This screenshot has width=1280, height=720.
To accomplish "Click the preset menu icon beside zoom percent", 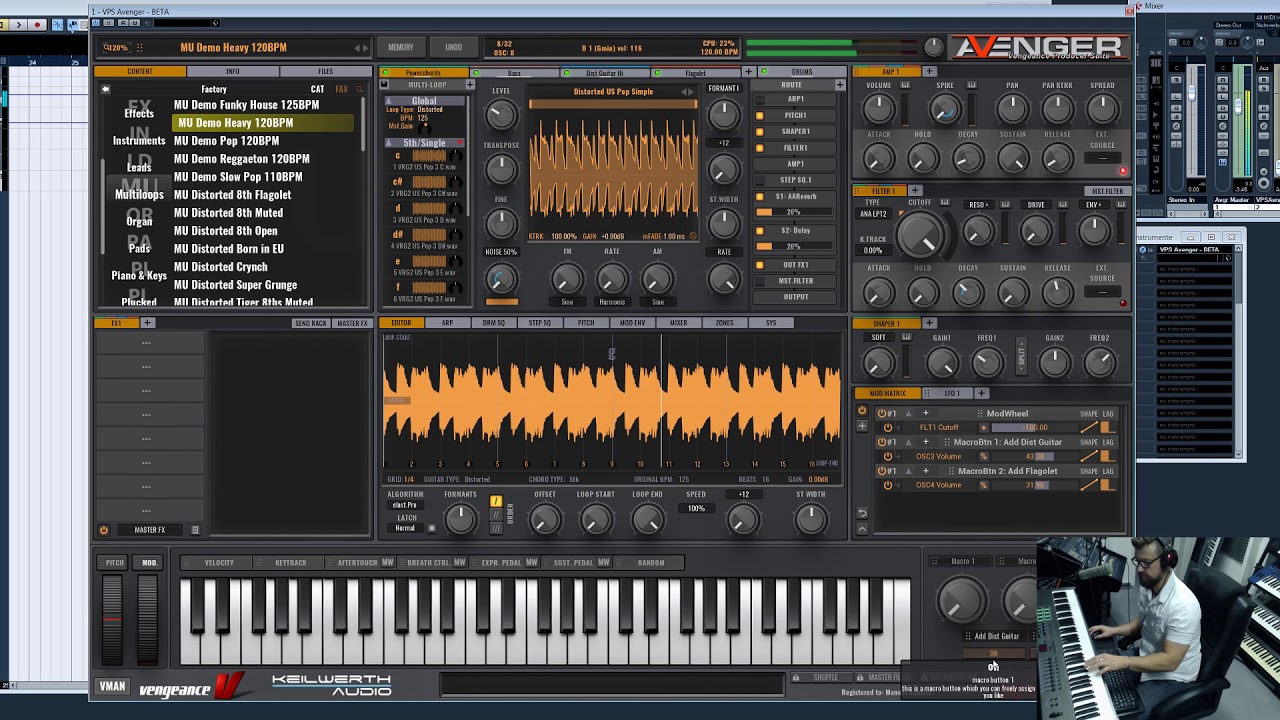I will [139, 48].
